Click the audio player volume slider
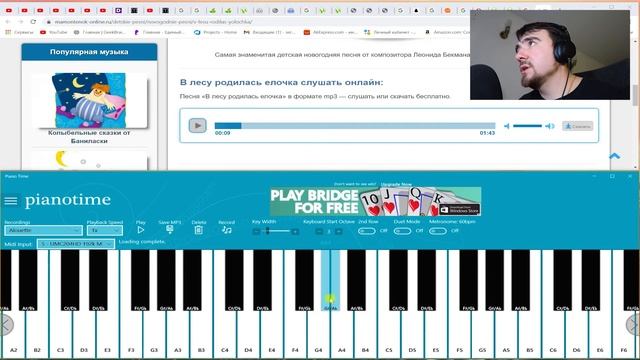 527,126
